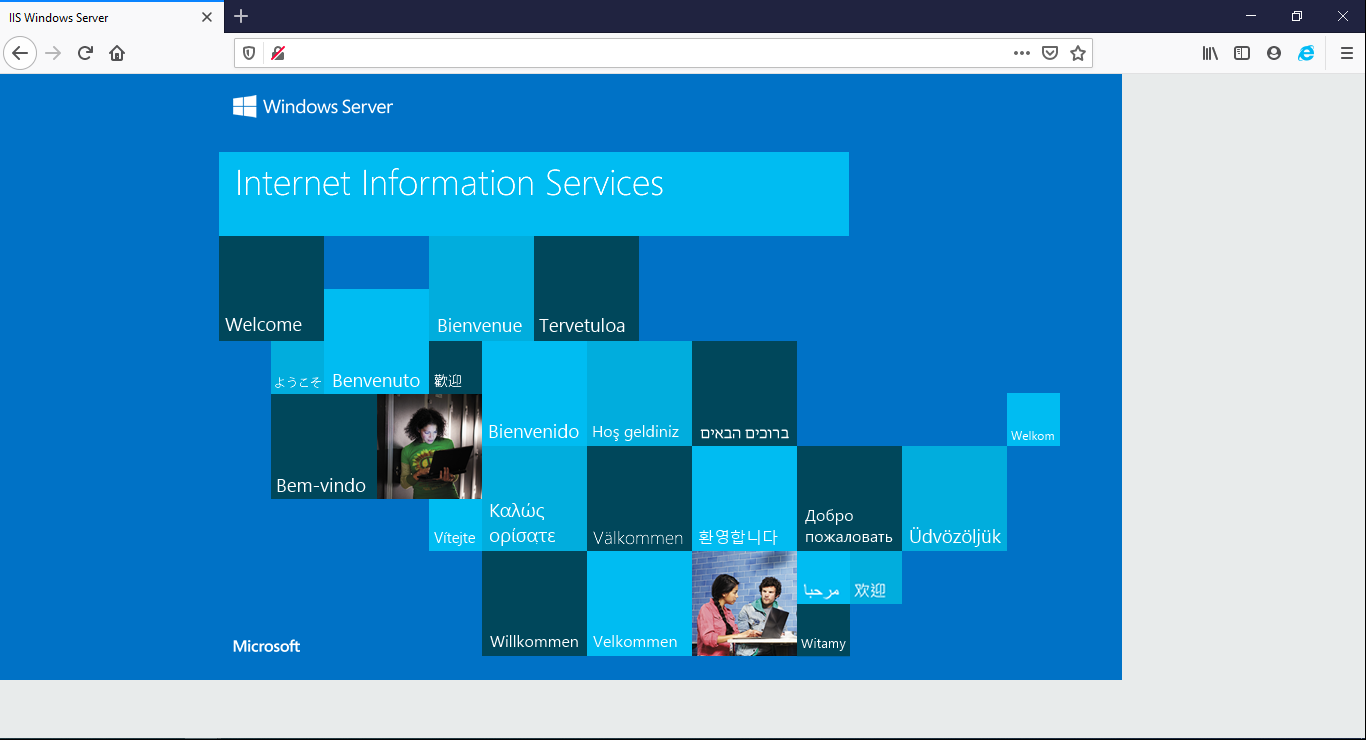
Task: Click the Καλώς ορίσατε tile
Action: pyautogui.click(x=534, y=498)
